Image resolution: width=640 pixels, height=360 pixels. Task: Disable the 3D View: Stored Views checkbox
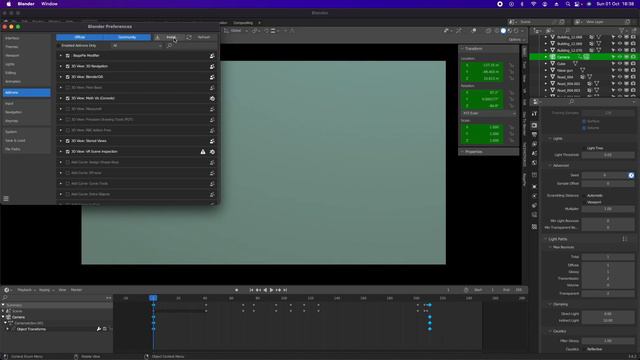click(x=68, y=141)
